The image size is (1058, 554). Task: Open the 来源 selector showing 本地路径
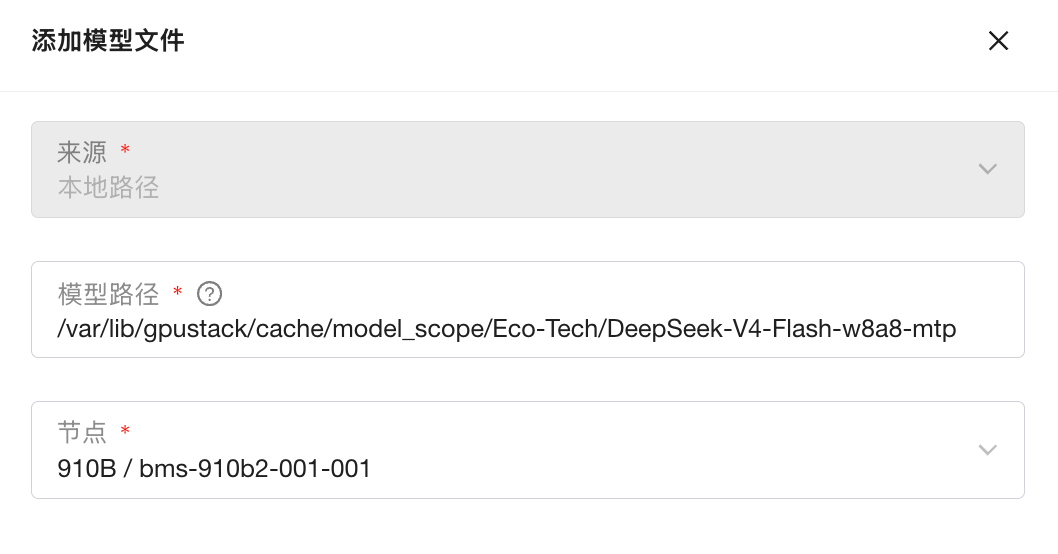click(x=500, y=170)
